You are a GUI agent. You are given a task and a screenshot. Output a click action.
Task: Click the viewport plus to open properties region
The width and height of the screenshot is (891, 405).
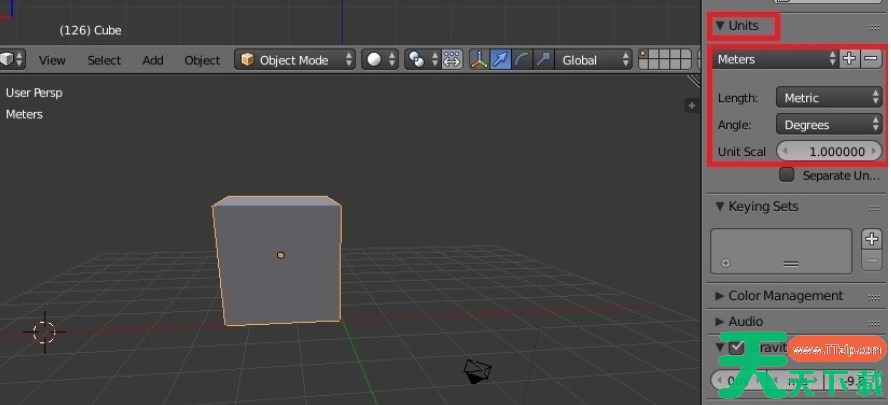coord(692,105)
